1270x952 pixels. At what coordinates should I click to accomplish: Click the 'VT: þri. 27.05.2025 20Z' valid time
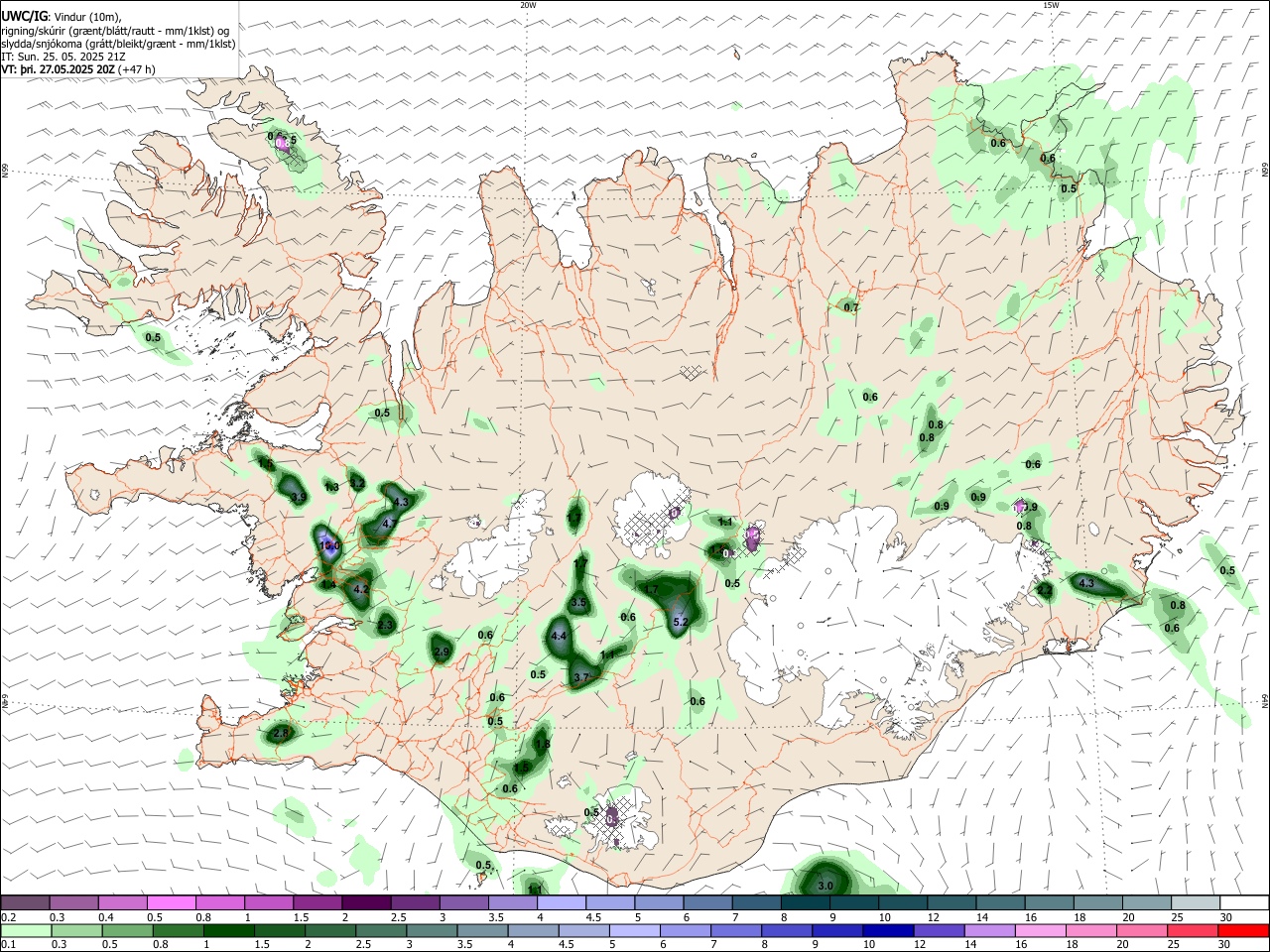58,69
